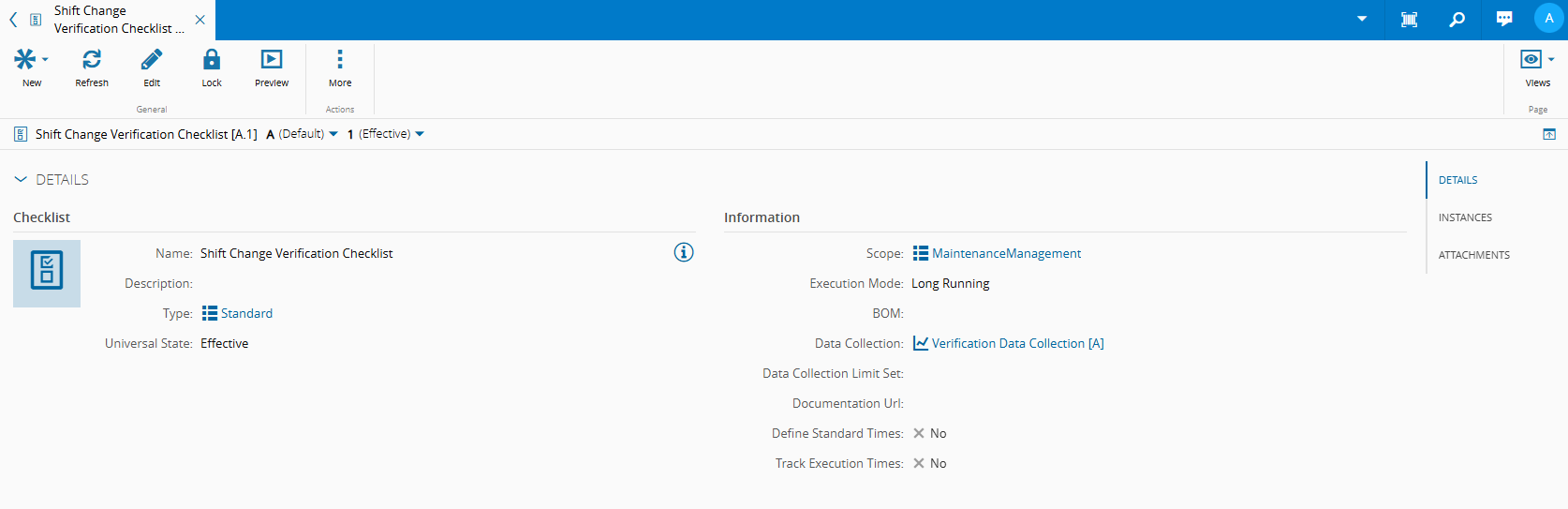Screen dimensions: 1568x509
Task: Click the barcode scanner icon
Action: (x=1409, y=20)
